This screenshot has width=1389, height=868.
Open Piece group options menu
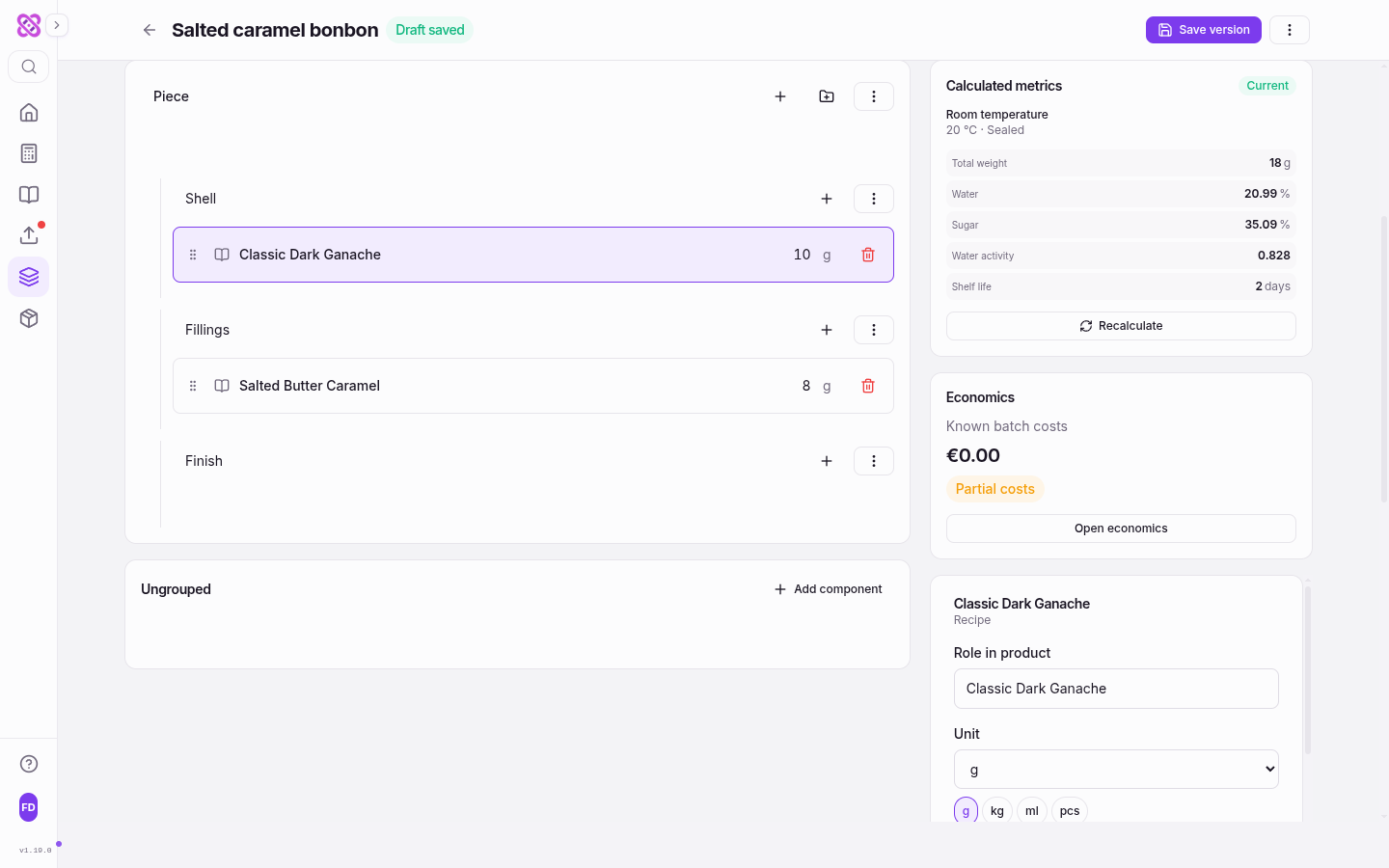point(874,96)
